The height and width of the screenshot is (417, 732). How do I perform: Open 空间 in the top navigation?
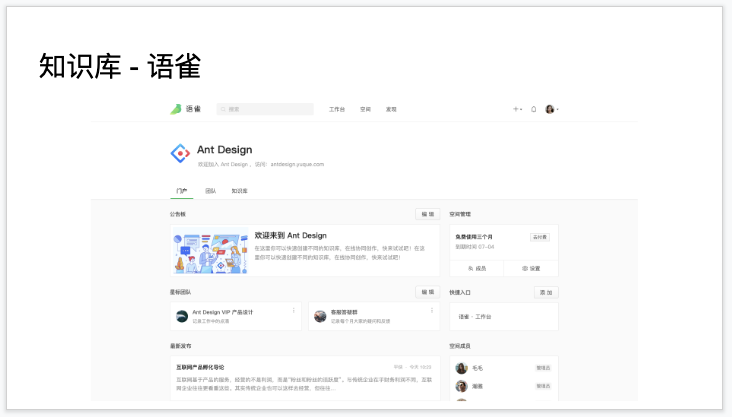coord(365,109)
